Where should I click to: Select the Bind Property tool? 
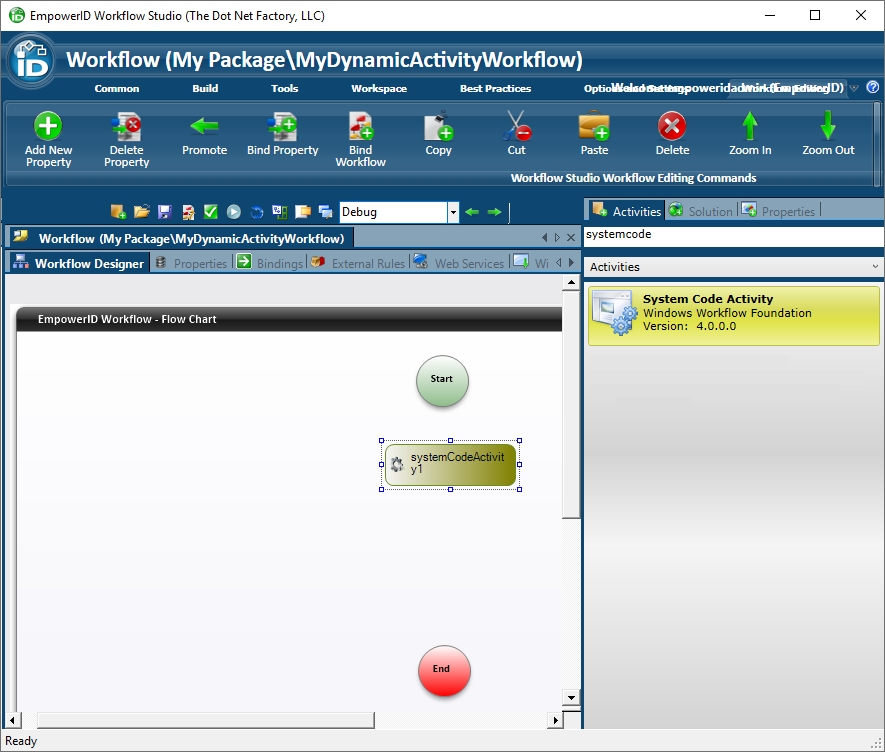coord(282,133)
